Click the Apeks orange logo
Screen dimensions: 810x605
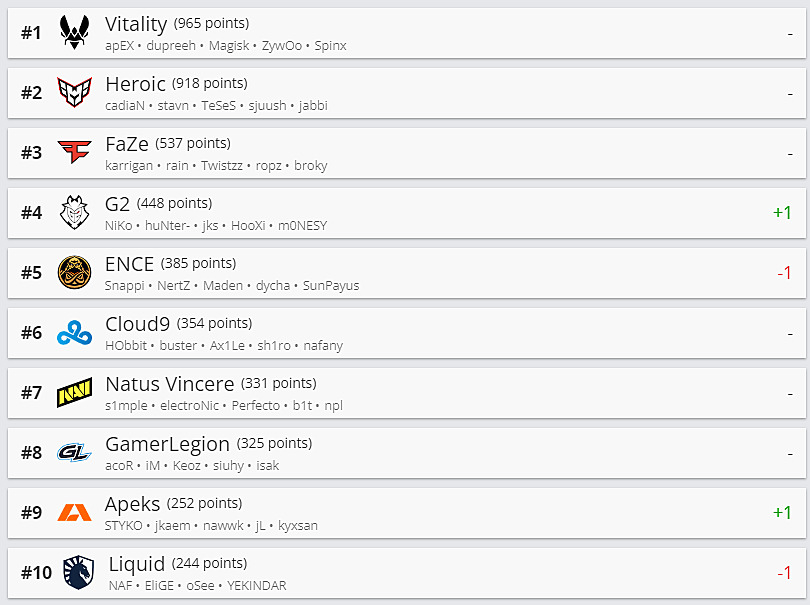point(74,513)
